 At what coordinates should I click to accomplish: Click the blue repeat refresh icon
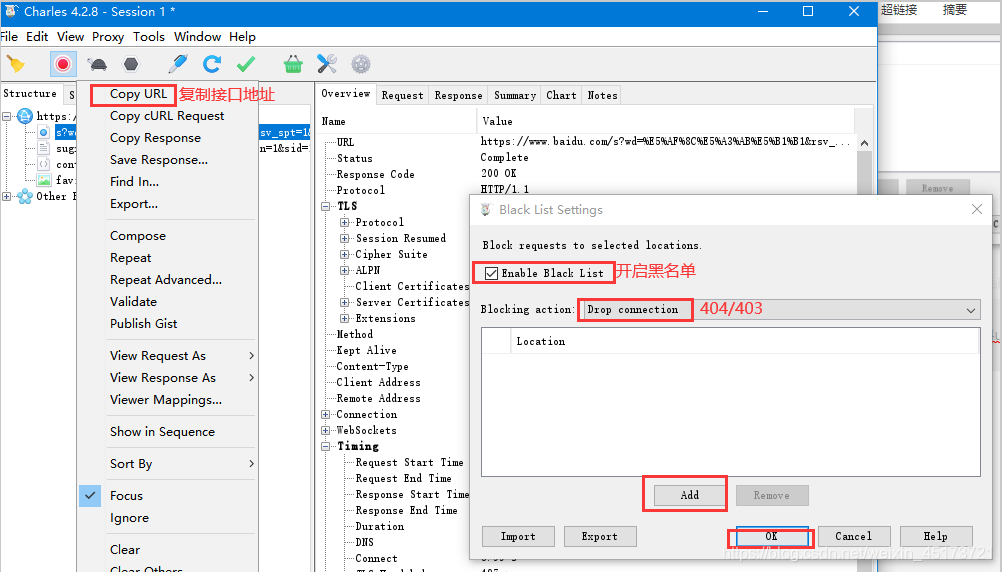212,64
